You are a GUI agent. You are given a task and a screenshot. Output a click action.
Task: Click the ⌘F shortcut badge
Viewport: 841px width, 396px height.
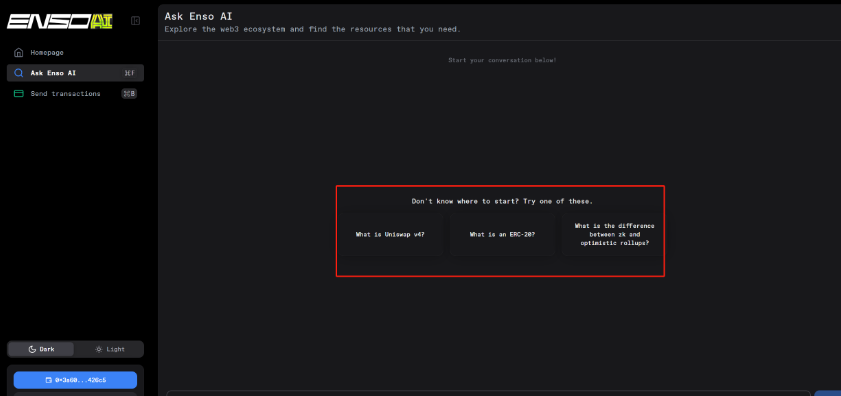(x=129, y=73)
